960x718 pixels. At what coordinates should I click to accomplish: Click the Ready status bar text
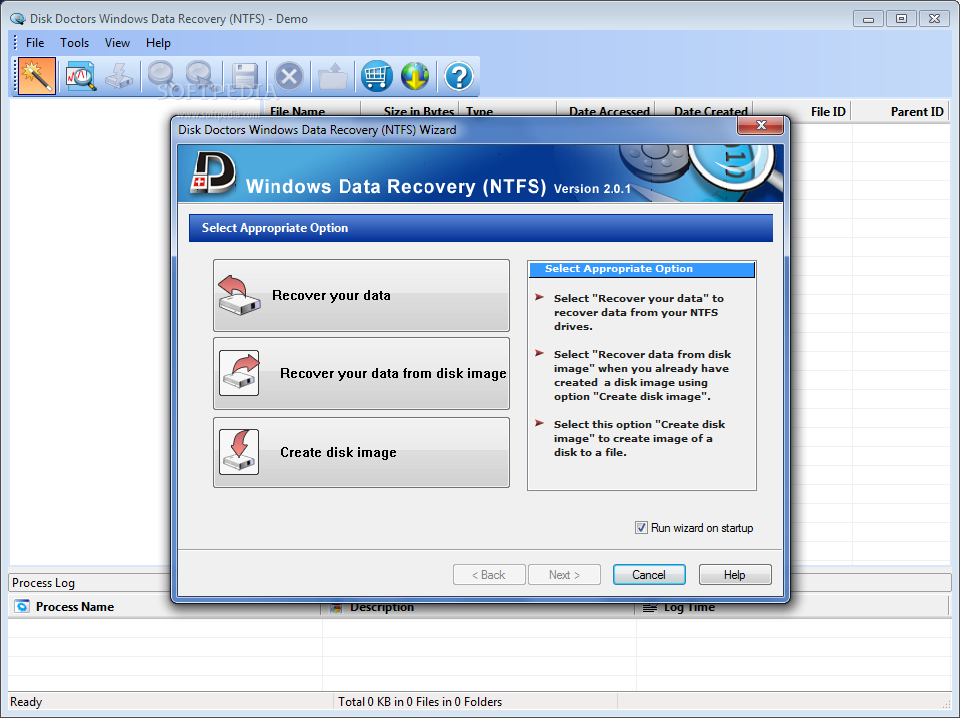point(26,701)
